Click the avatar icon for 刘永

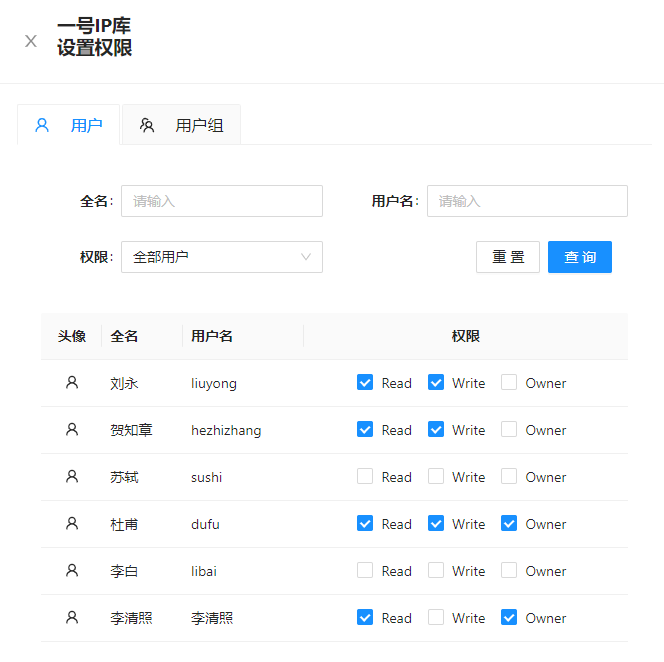pos(72,382)
